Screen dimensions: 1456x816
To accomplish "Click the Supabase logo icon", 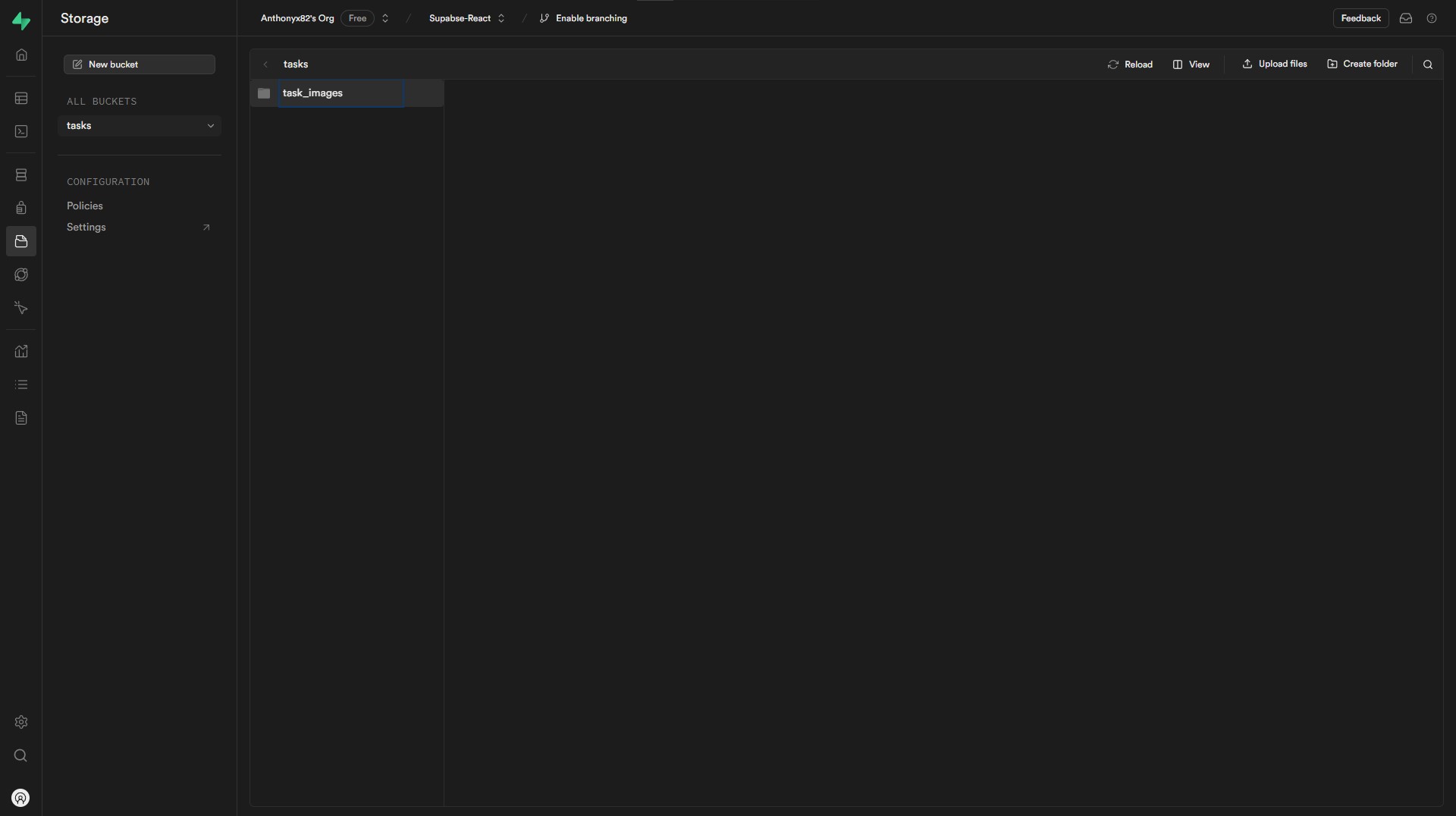I will [21, 20].
